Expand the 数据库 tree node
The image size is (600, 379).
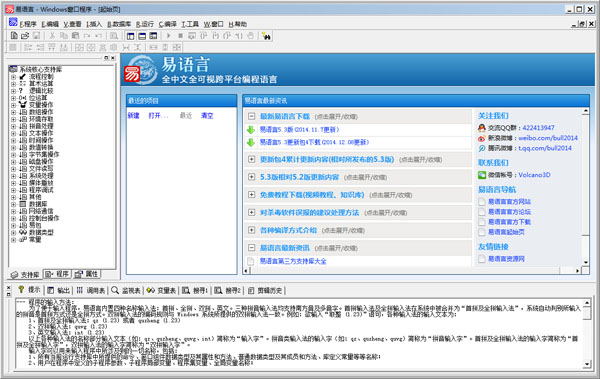coord(13,204)
